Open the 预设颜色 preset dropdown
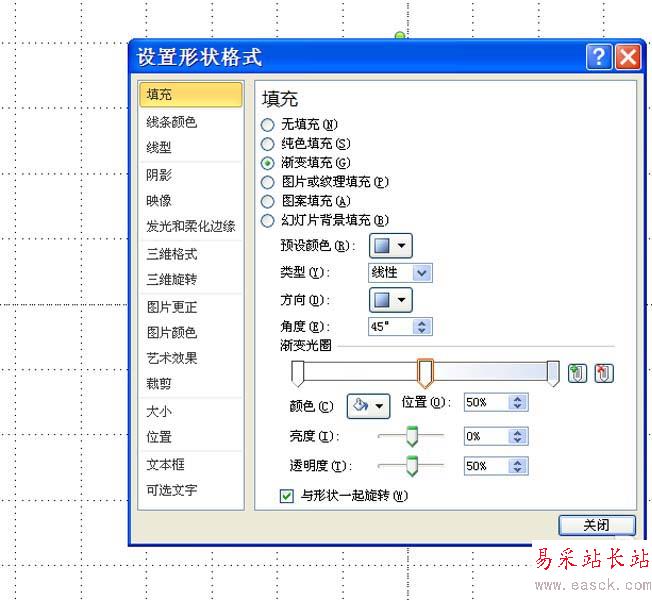This screenshot has width=652, height=600. click(x=391, y=245)
